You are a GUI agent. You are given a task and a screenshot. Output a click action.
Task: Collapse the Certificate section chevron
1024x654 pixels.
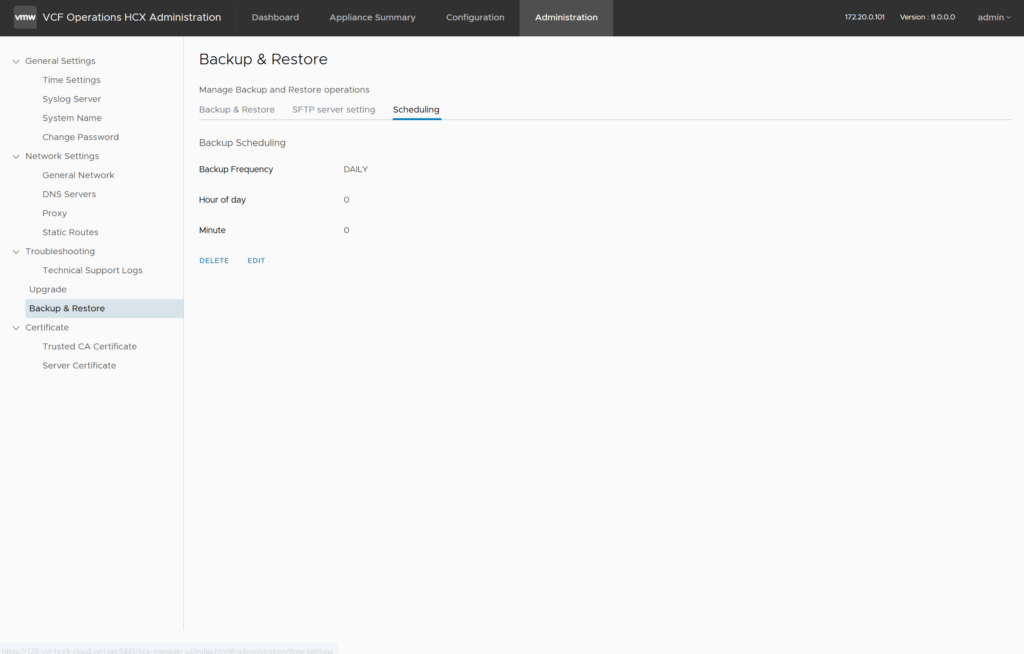tap(16, 327)
